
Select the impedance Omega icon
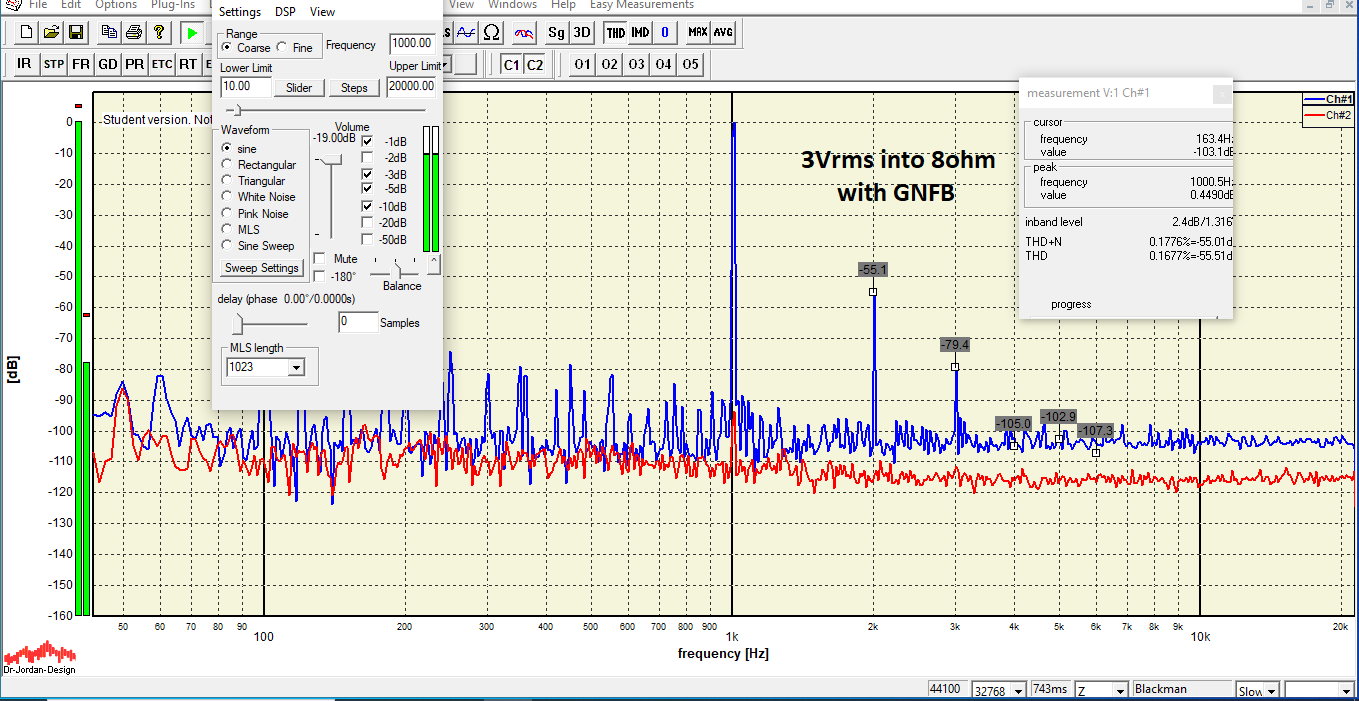click(491, 33)
